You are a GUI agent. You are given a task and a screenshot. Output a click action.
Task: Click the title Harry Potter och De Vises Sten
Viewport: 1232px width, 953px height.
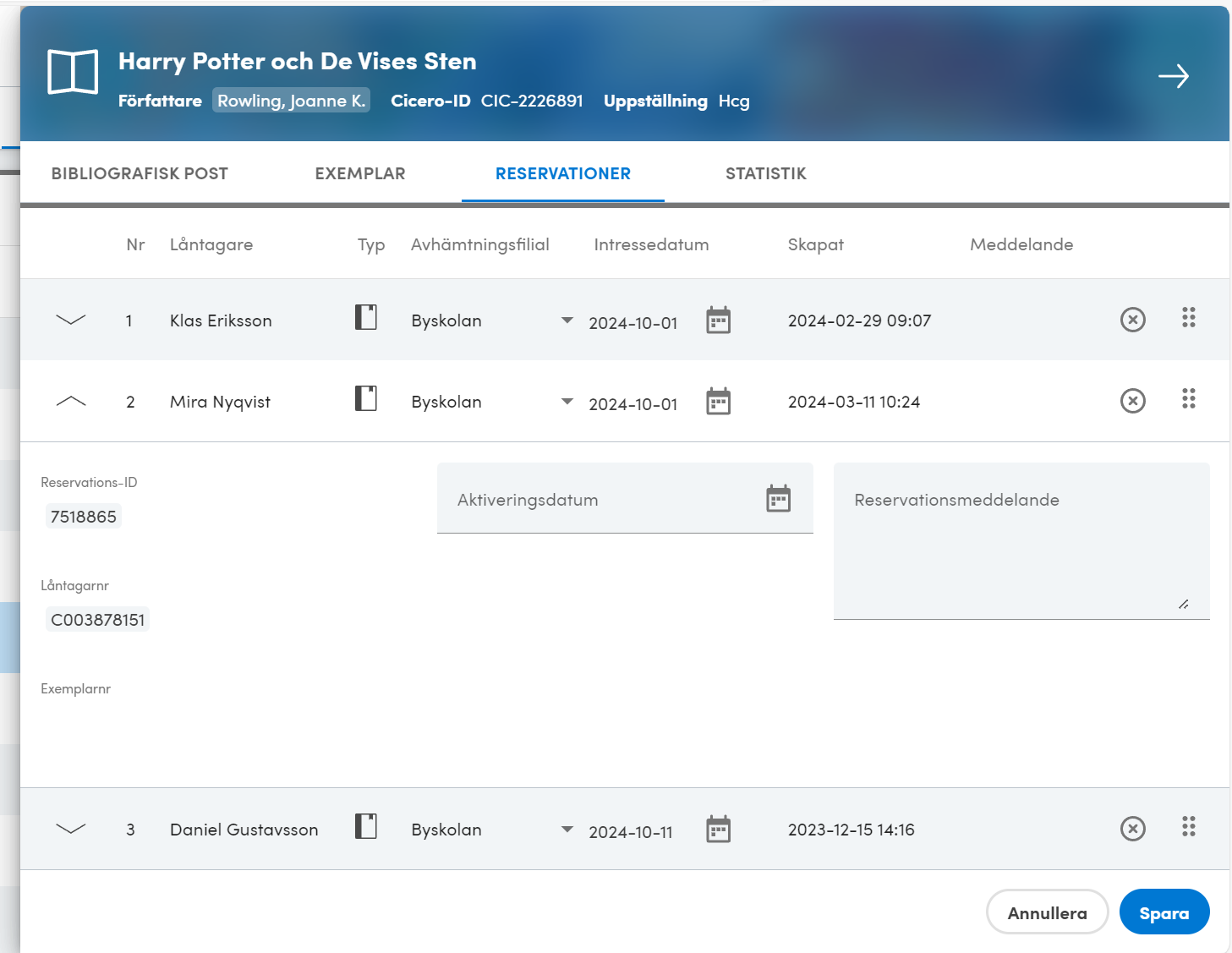point(298,61)
